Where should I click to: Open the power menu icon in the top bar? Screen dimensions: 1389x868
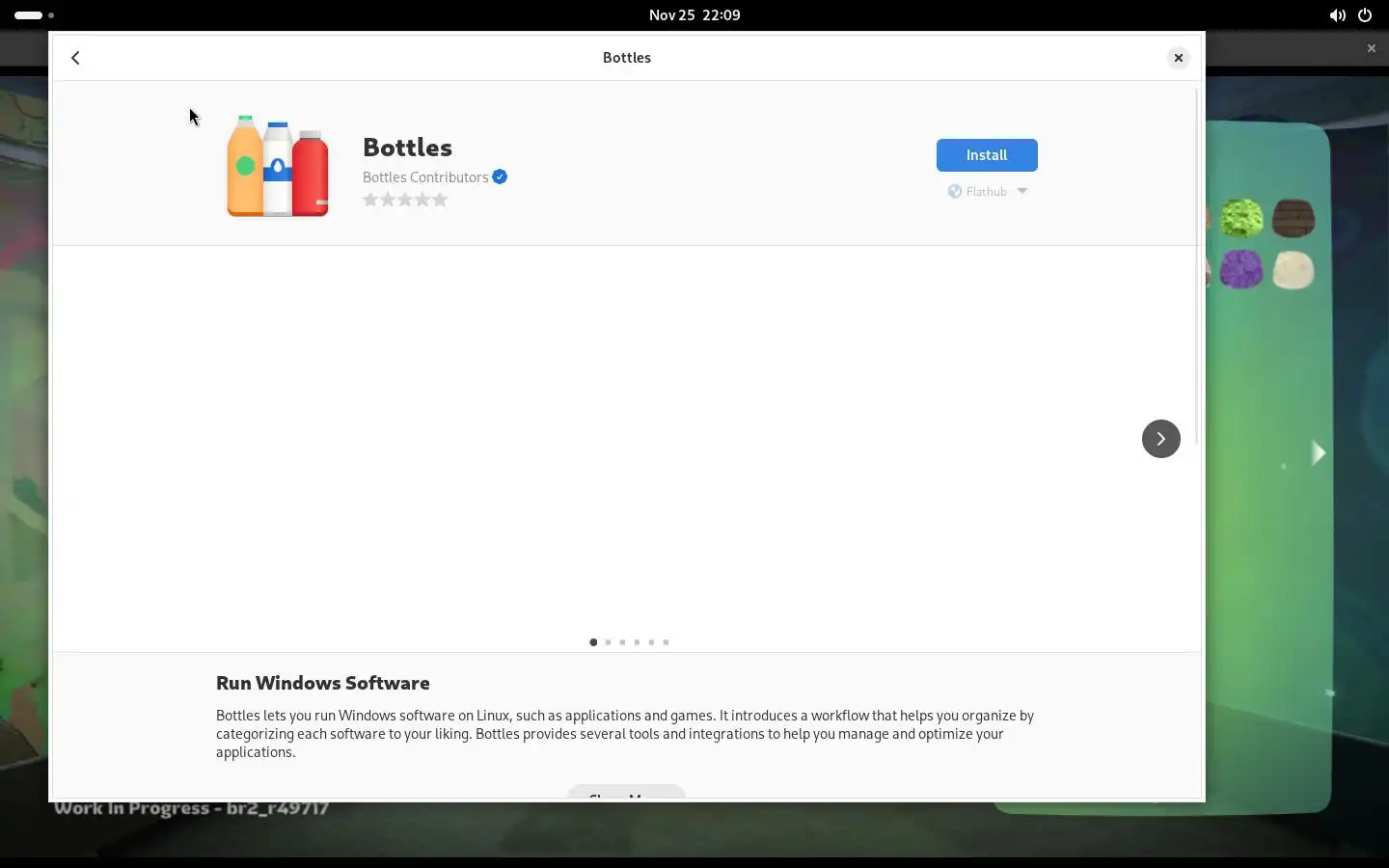1365,15
